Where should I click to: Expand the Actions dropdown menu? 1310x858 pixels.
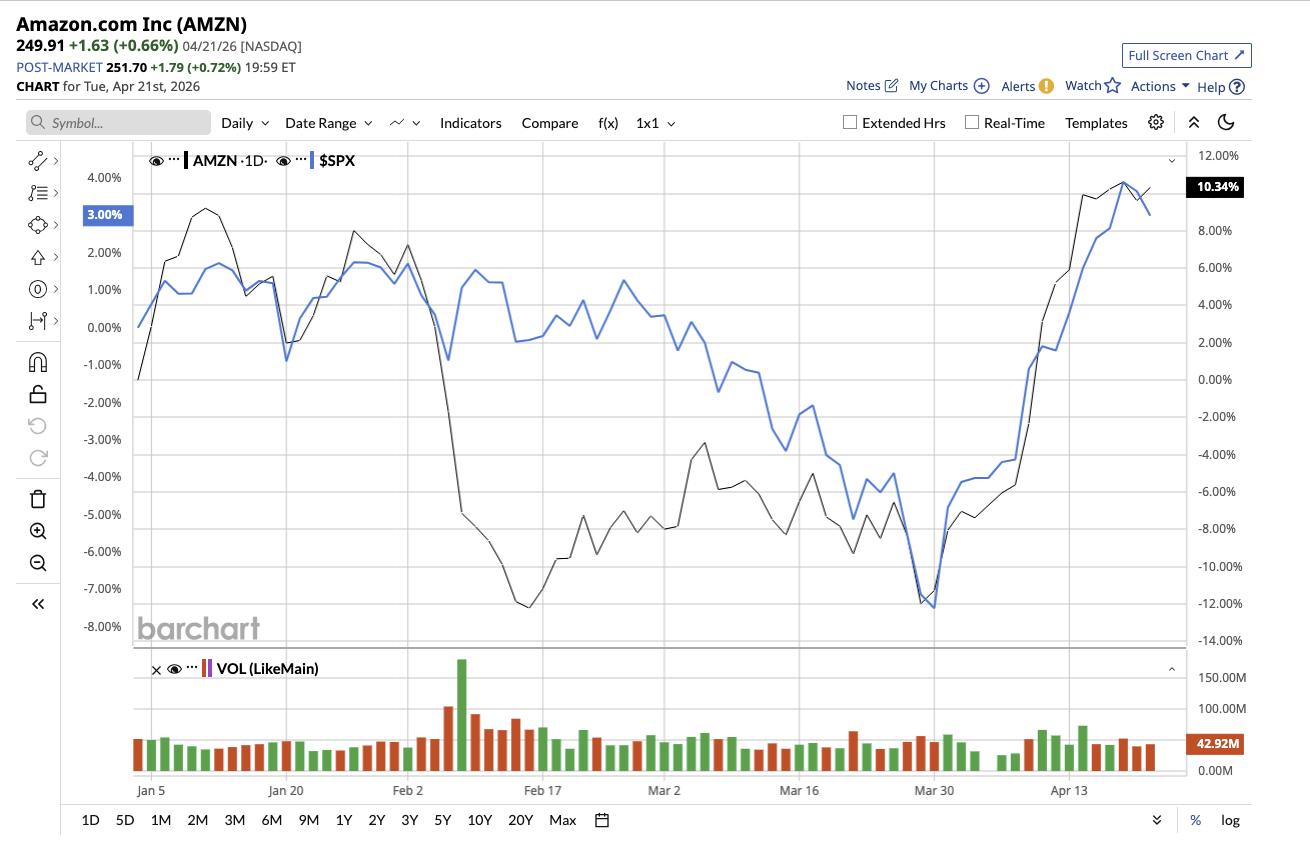tap(1160, 86)
